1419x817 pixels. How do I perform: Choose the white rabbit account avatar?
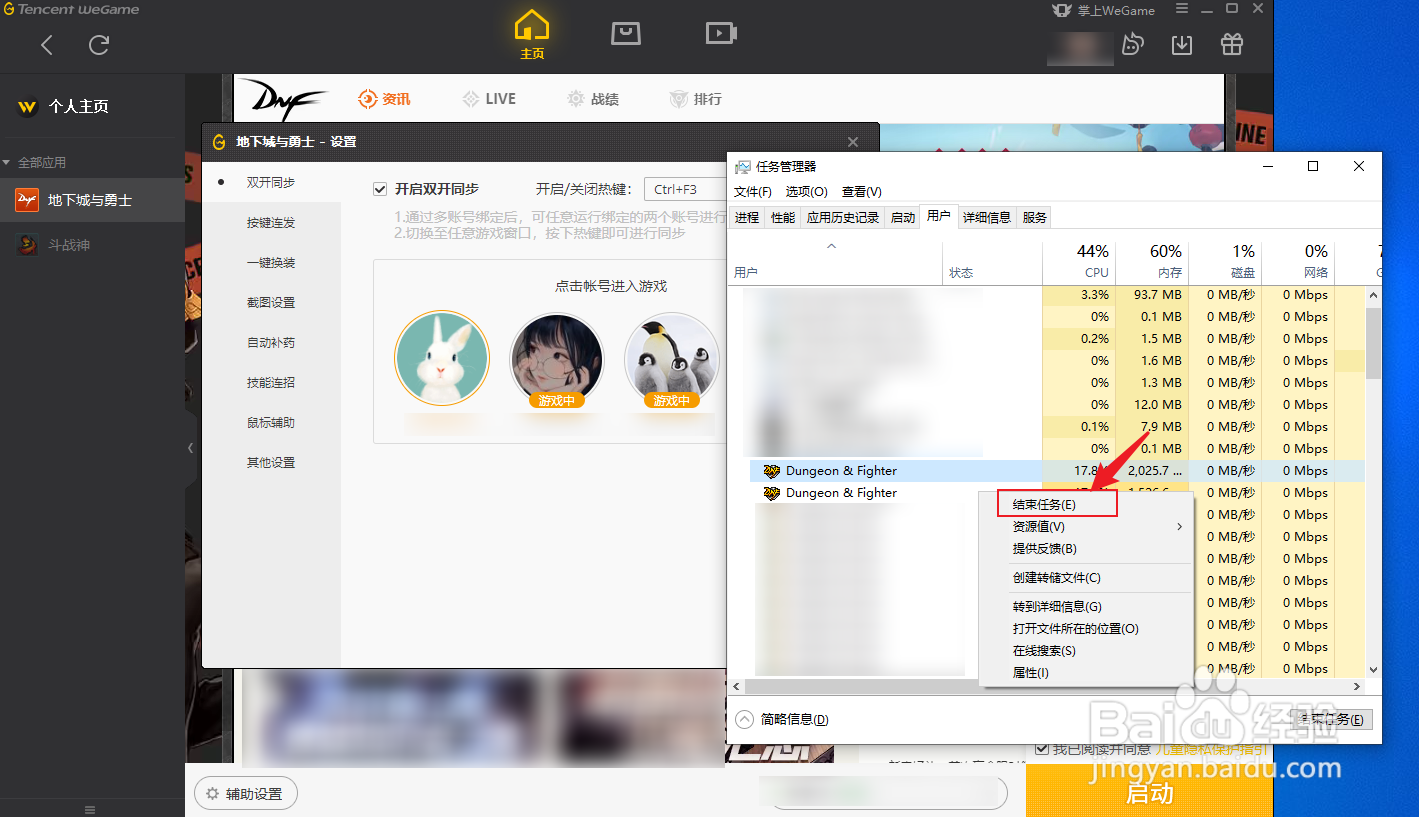click(x=442, y=358)
